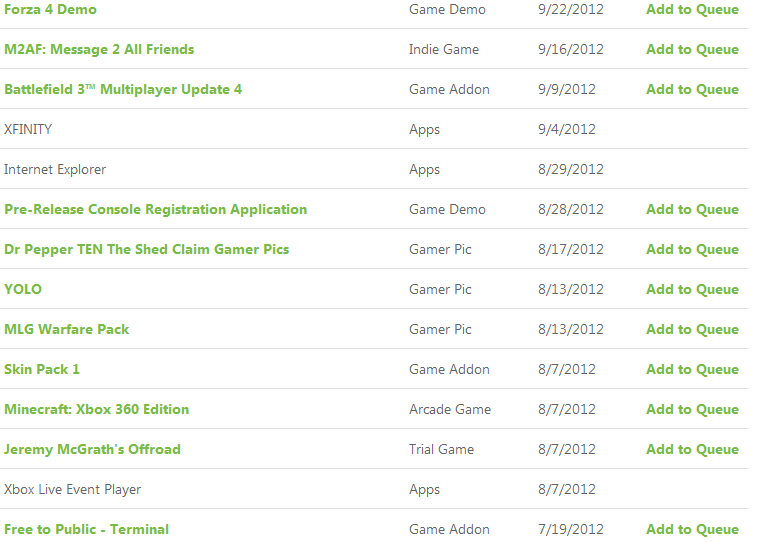Add Battlefield 3 update to queue

click(692, 89)
